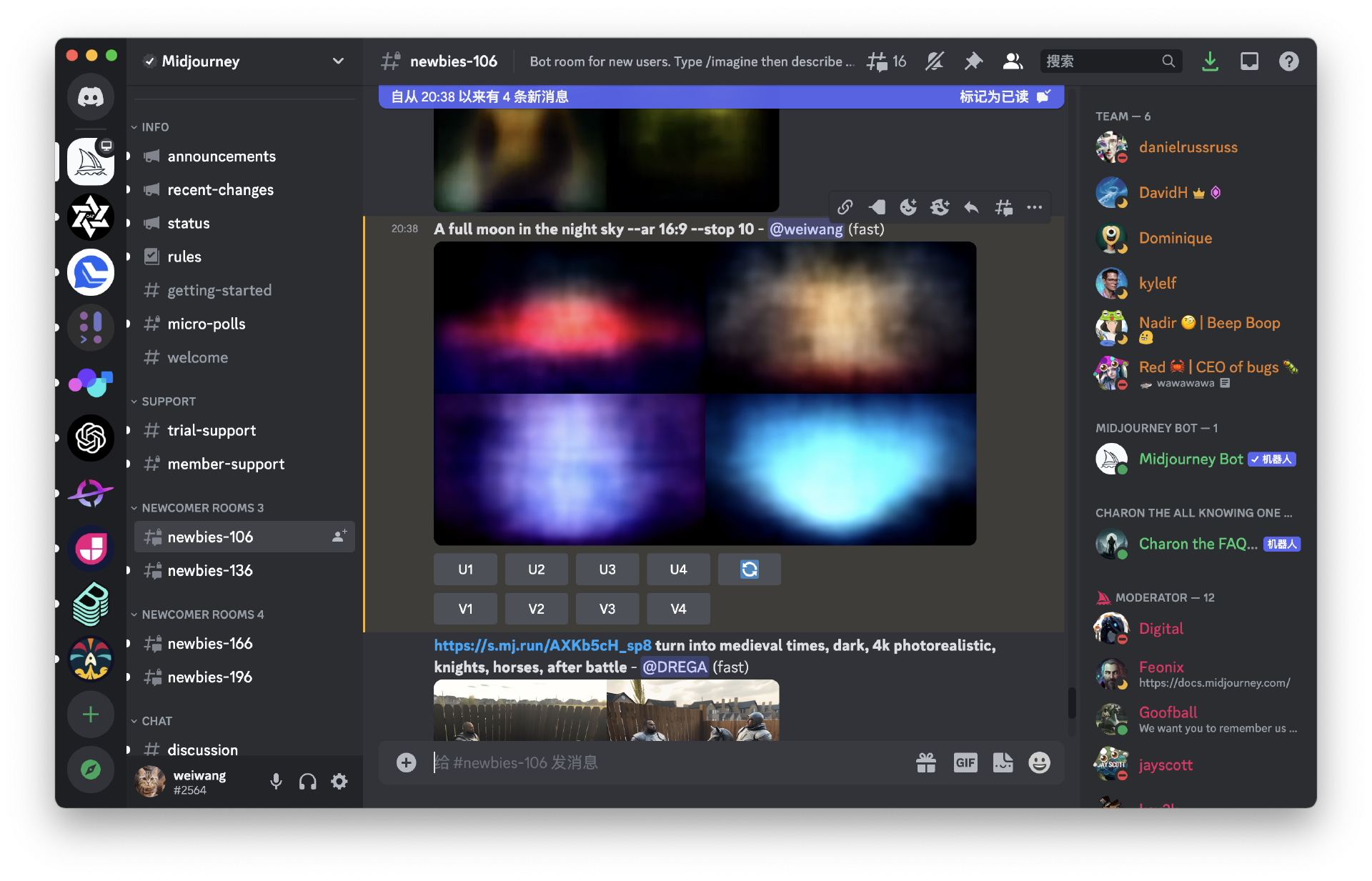Toggle the notification mute bell icon
The width and height of the screenshot is (1372, 881).
(x=935, y=61)
